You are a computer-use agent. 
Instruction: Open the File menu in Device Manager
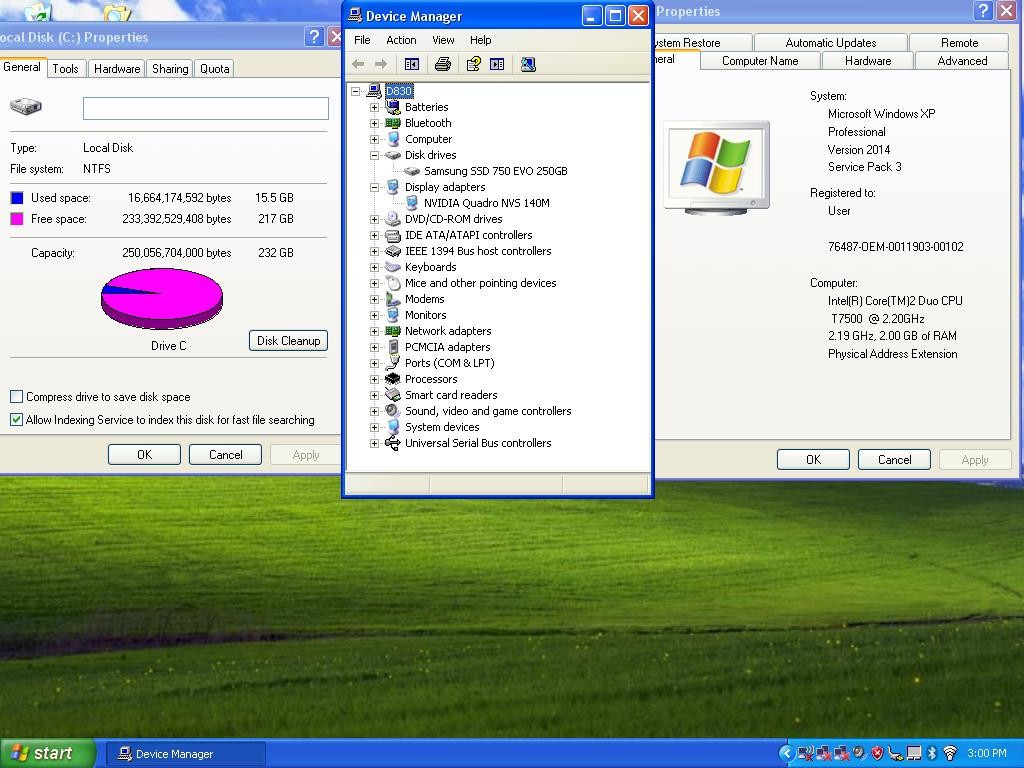(x=362, y=40)
